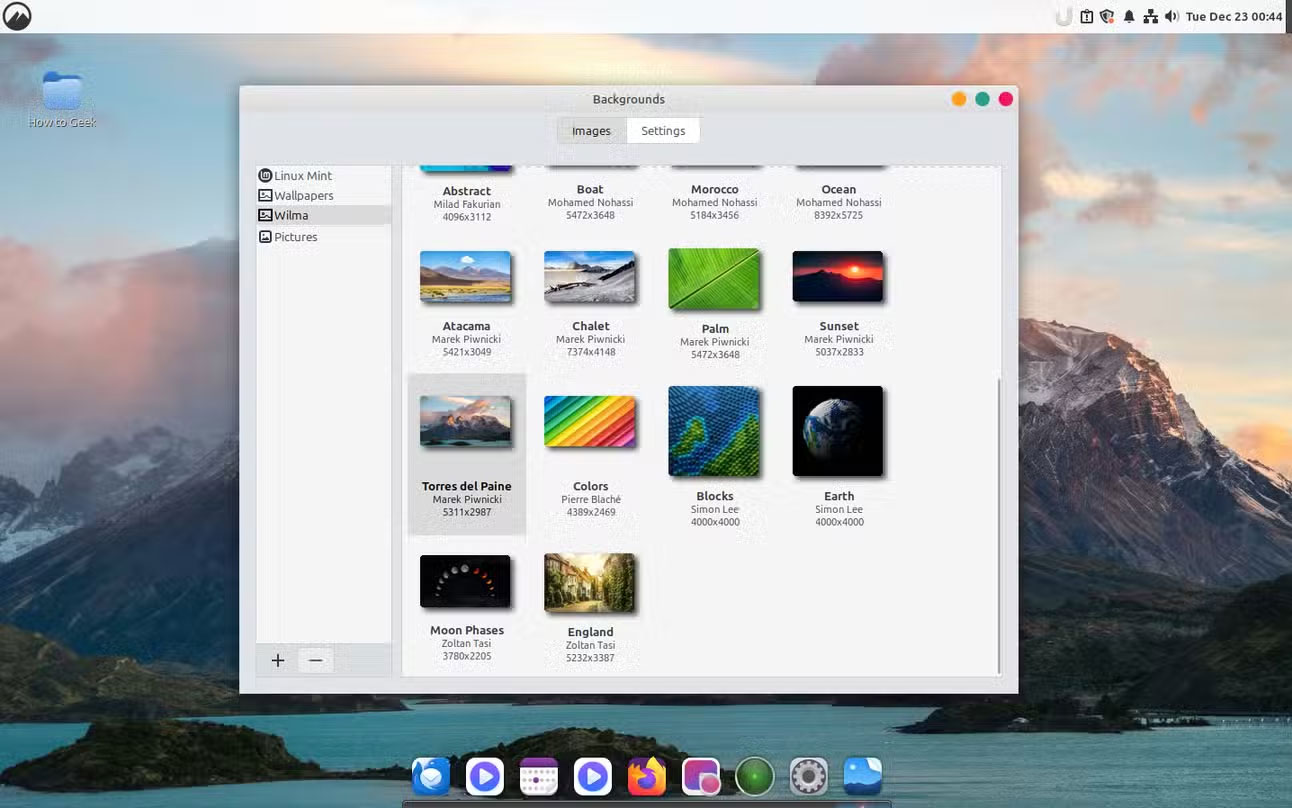Open system settings from the dock

808,775
